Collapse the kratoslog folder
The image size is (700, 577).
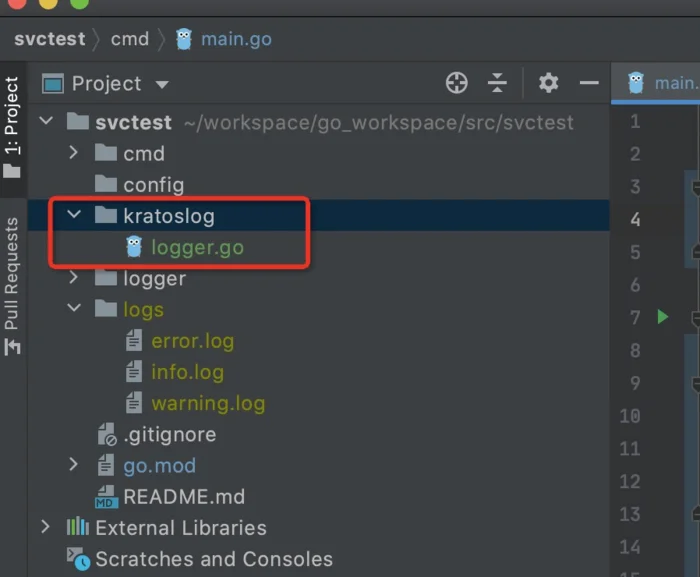(x=74, y=214)
